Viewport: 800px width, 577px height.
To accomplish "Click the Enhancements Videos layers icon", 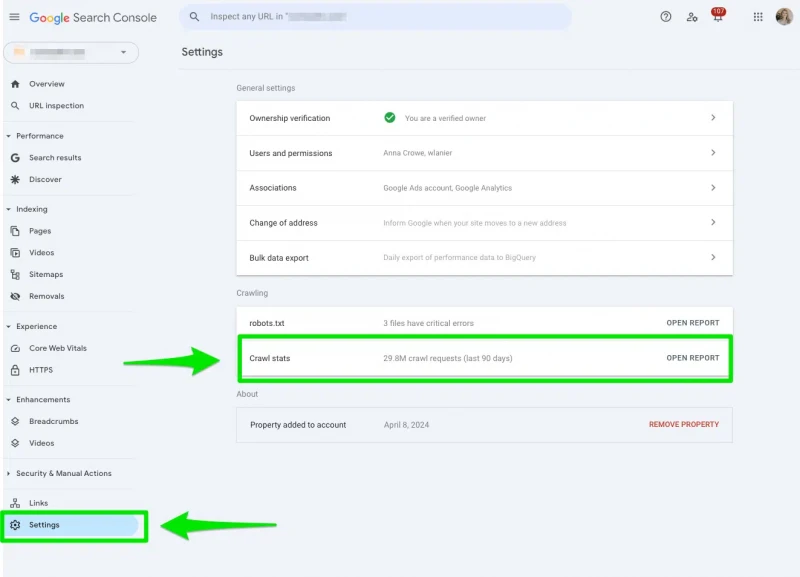I will tap(15, 443).
